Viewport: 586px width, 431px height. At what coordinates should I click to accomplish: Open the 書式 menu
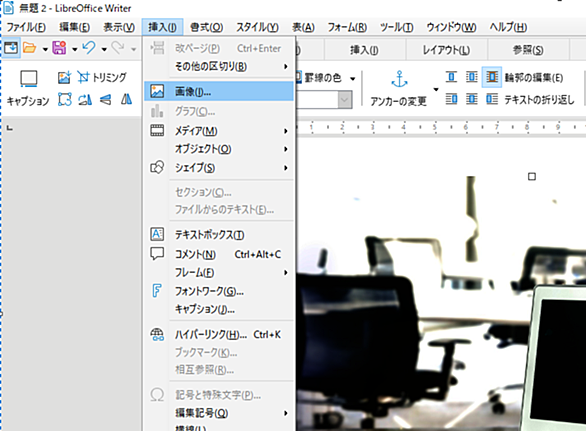(x=206, y=27)
